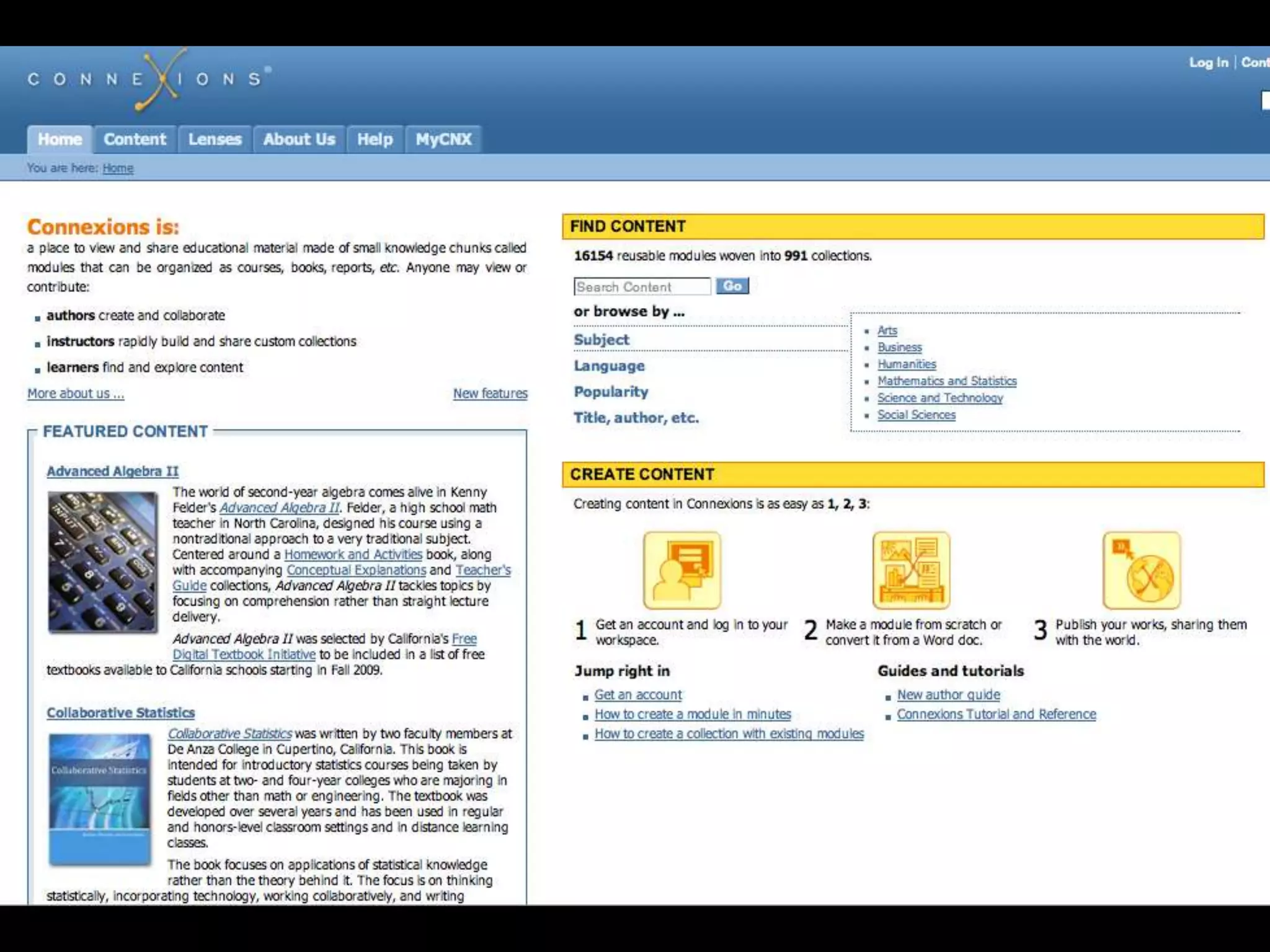Screen dimensions: 1270x952
Task: Open the MyCNX tab
Action: point(443,139)
